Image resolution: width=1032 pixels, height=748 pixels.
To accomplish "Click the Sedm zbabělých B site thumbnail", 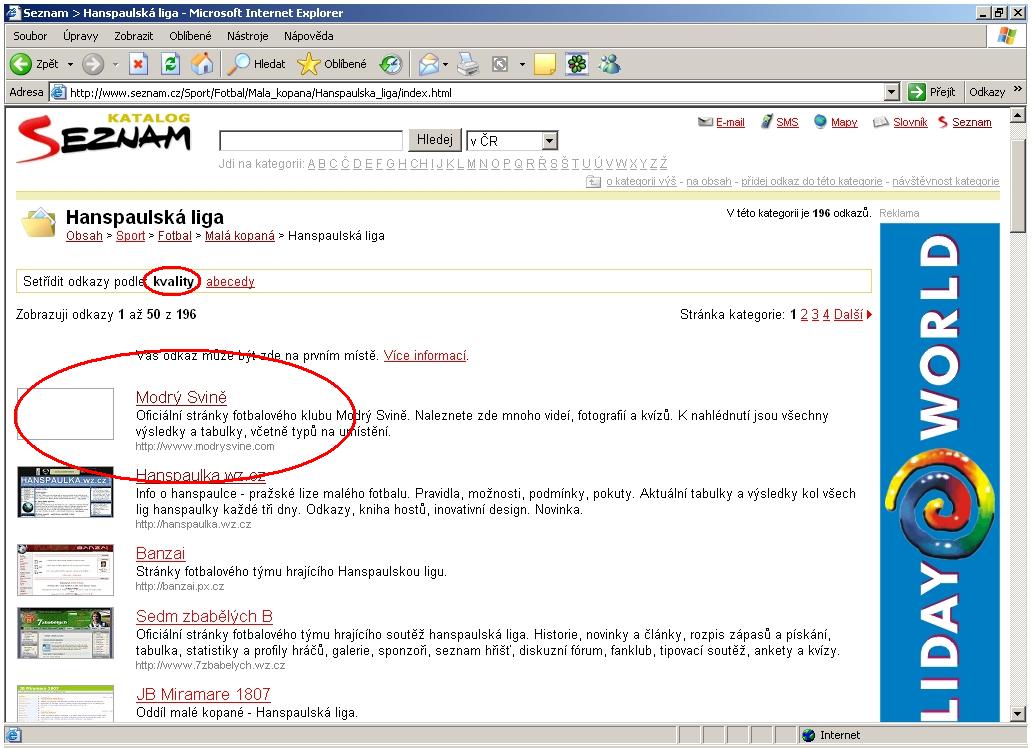I will tap(65, 633).
